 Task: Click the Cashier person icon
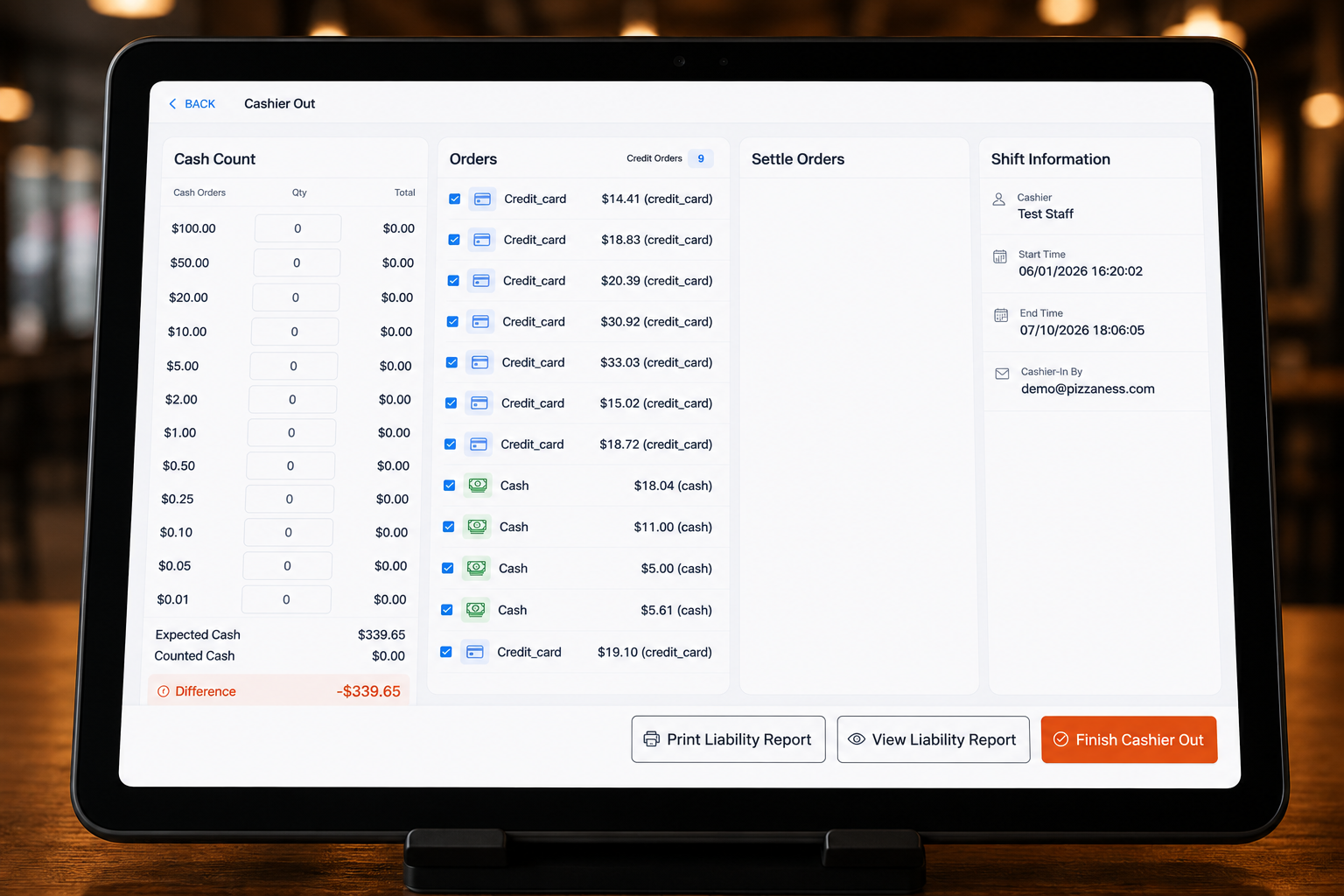(998, 199)
